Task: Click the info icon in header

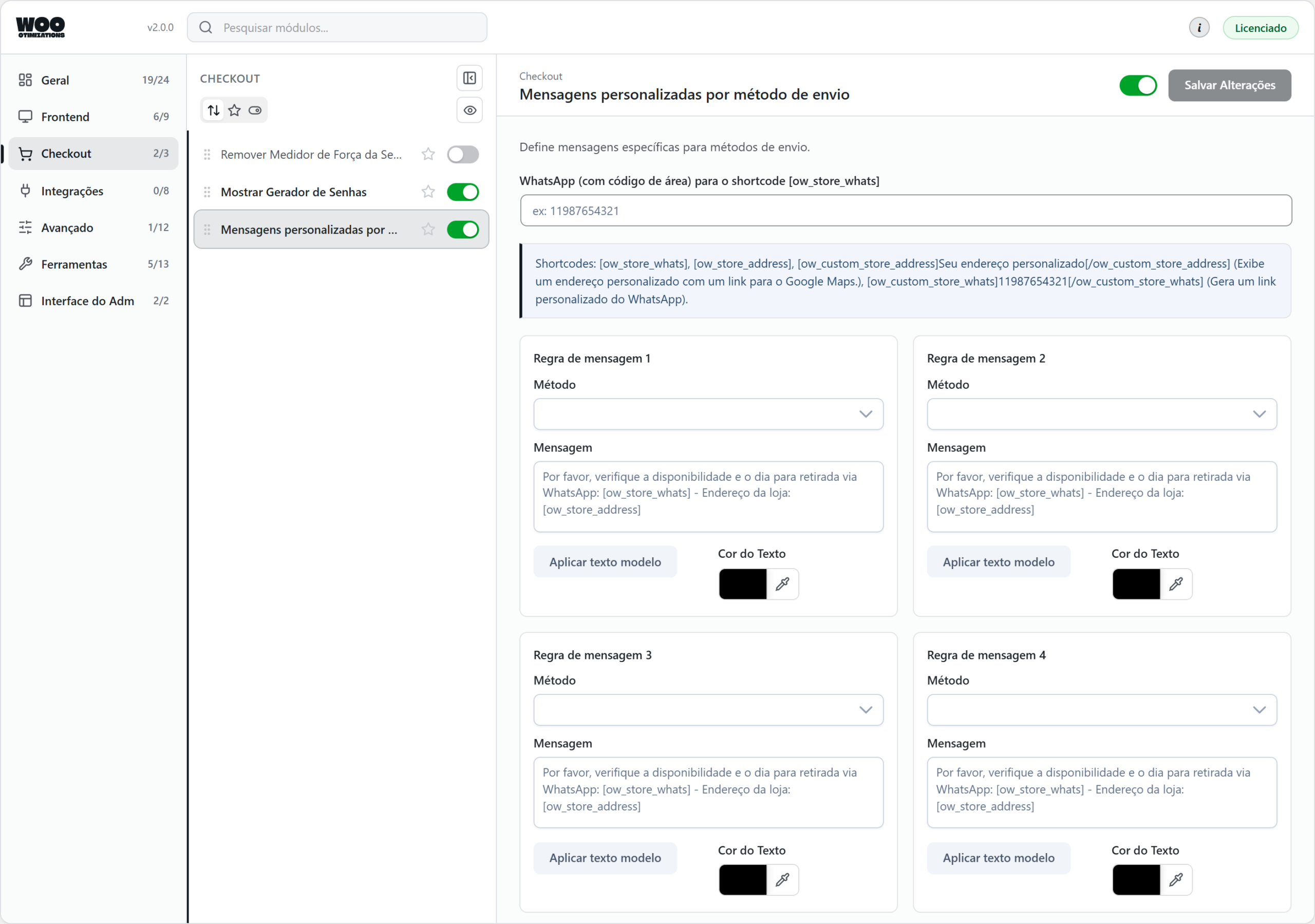Action: (1199, 28)
